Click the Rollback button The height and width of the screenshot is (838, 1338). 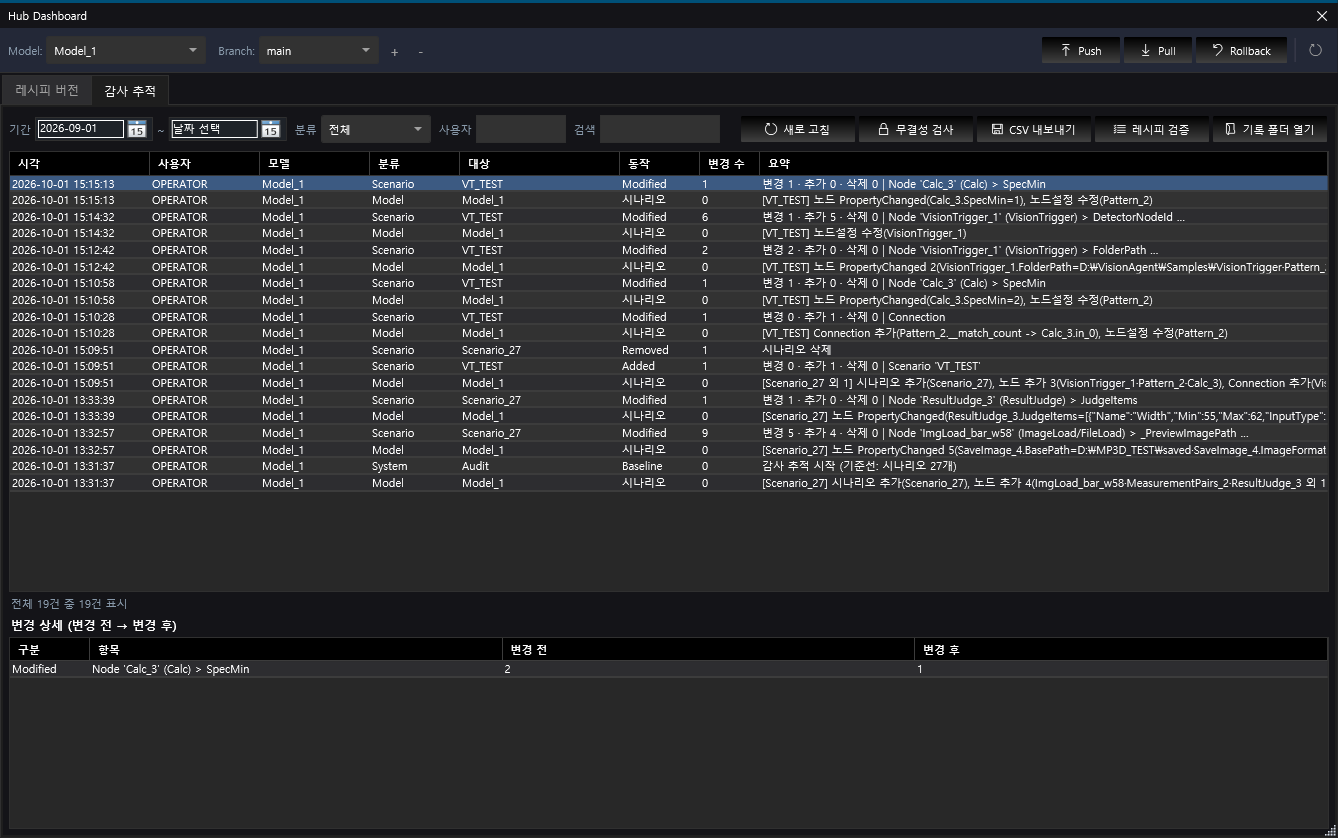tap(1240, 50)
